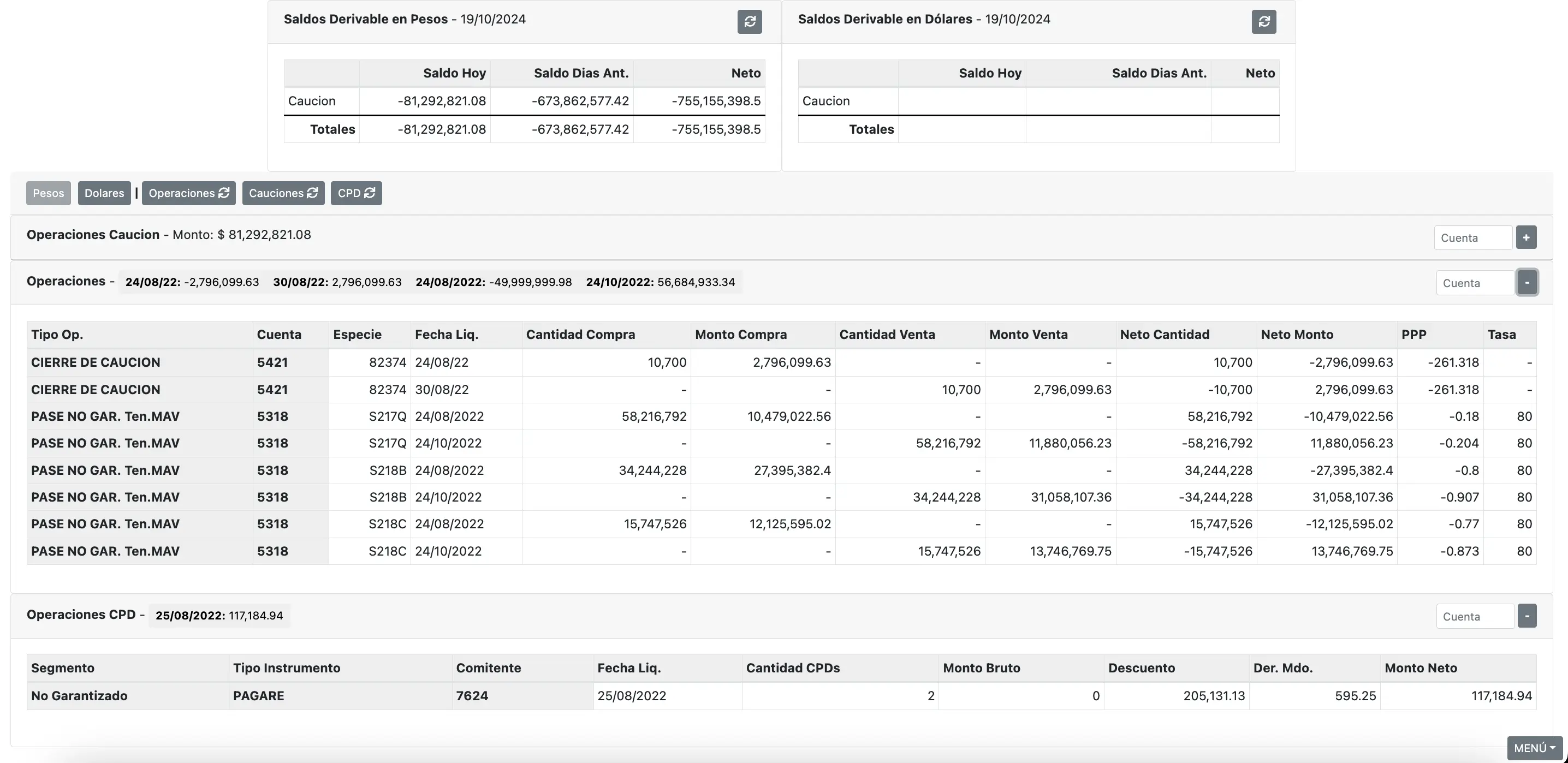Viewport: 1568px width, 763px height.
Task: Click the Operaciones refresh button
Action: 189,193
